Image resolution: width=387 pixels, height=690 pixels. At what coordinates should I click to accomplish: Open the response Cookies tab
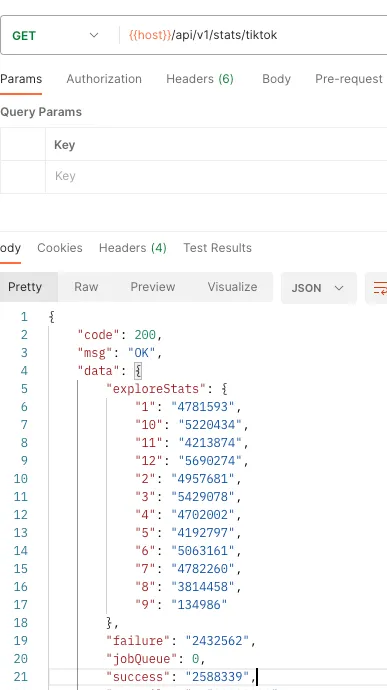[x=60, y=248]
